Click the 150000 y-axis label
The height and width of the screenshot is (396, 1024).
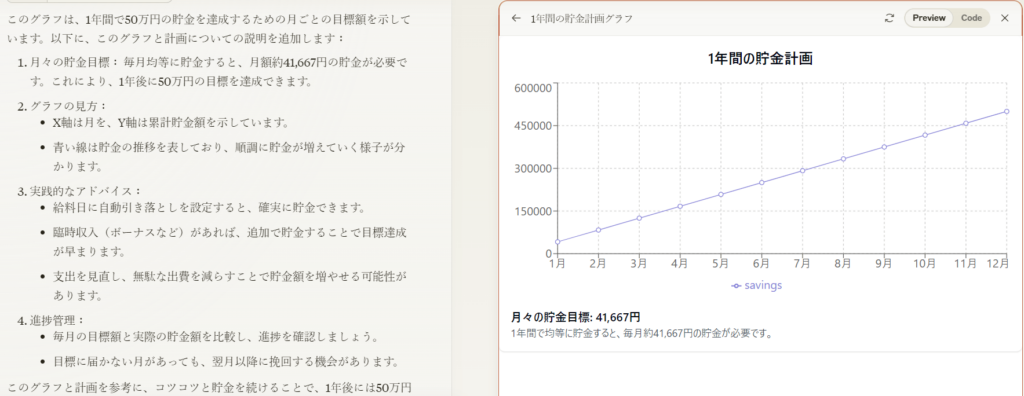(x=534, y=211)
